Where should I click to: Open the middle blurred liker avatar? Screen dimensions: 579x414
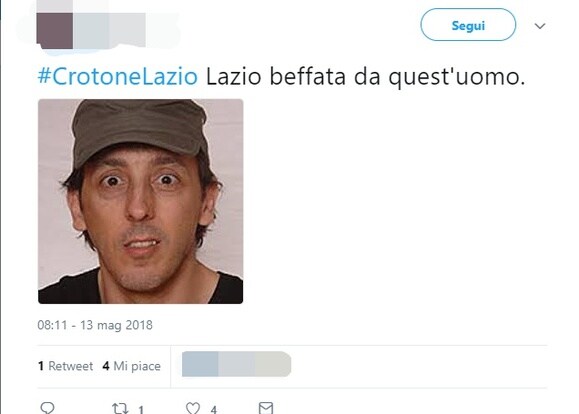236,364
